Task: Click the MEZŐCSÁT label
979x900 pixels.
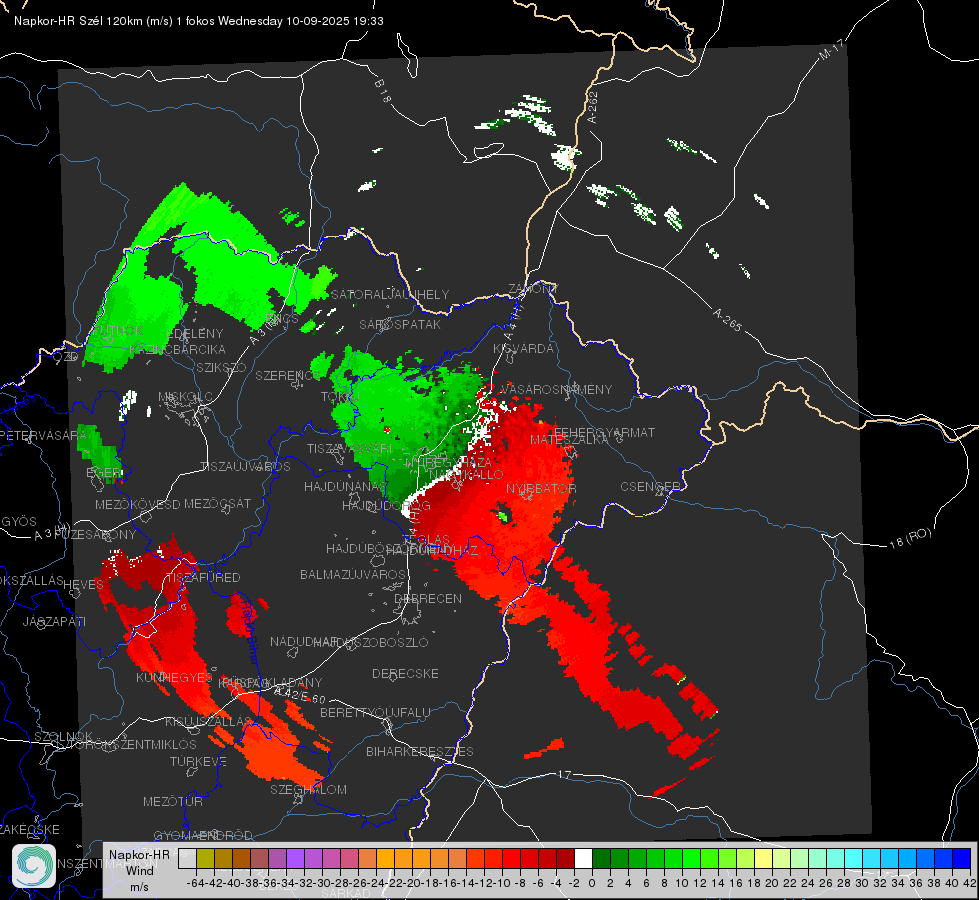Action: pos(217,503)
